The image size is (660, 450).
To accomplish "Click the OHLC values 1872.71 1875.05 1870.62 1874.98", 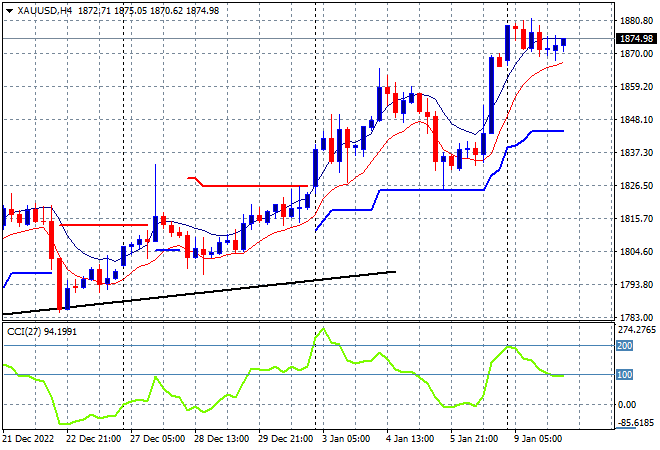I will point(149,11).
